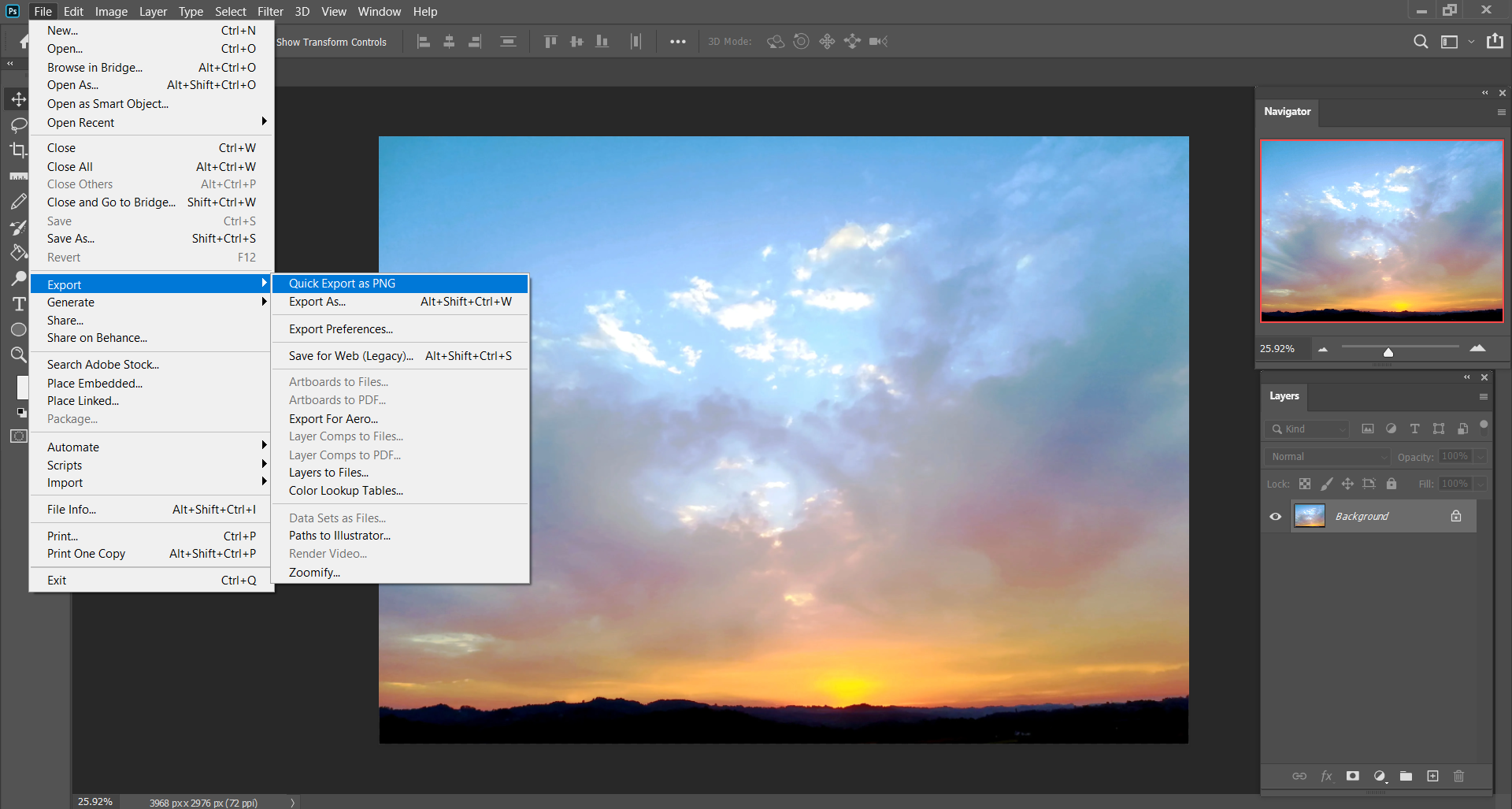Viewport: 1512px width, 809px height.
Task: Open the Normal blend mode dropdown
Action: coord(1328,456)
